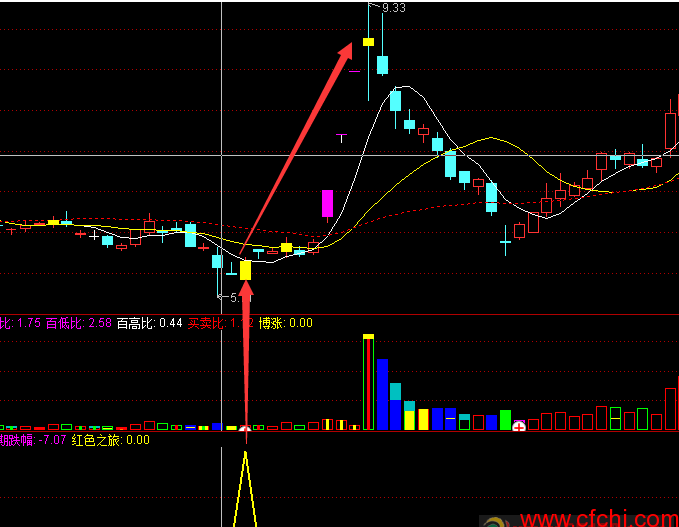Select the small magenta T-shaped candle
Viewport: 679px width, 527px height.
pos(341,138)
